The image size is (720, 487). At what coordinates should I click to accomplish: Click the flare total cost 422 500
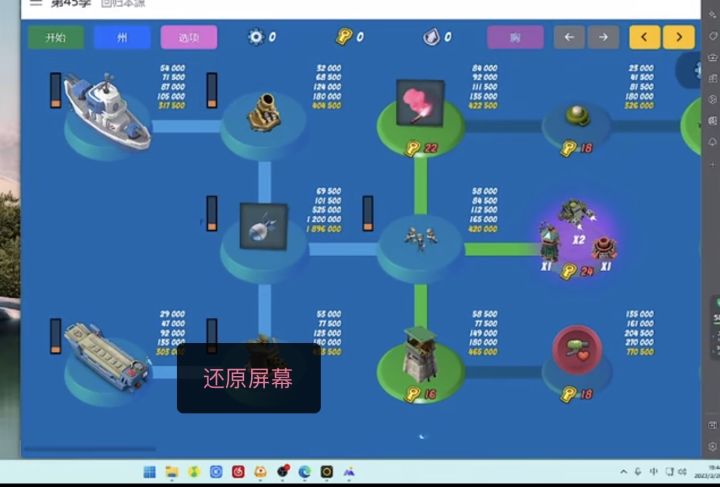pyautogui.click(x=483, y=106)
